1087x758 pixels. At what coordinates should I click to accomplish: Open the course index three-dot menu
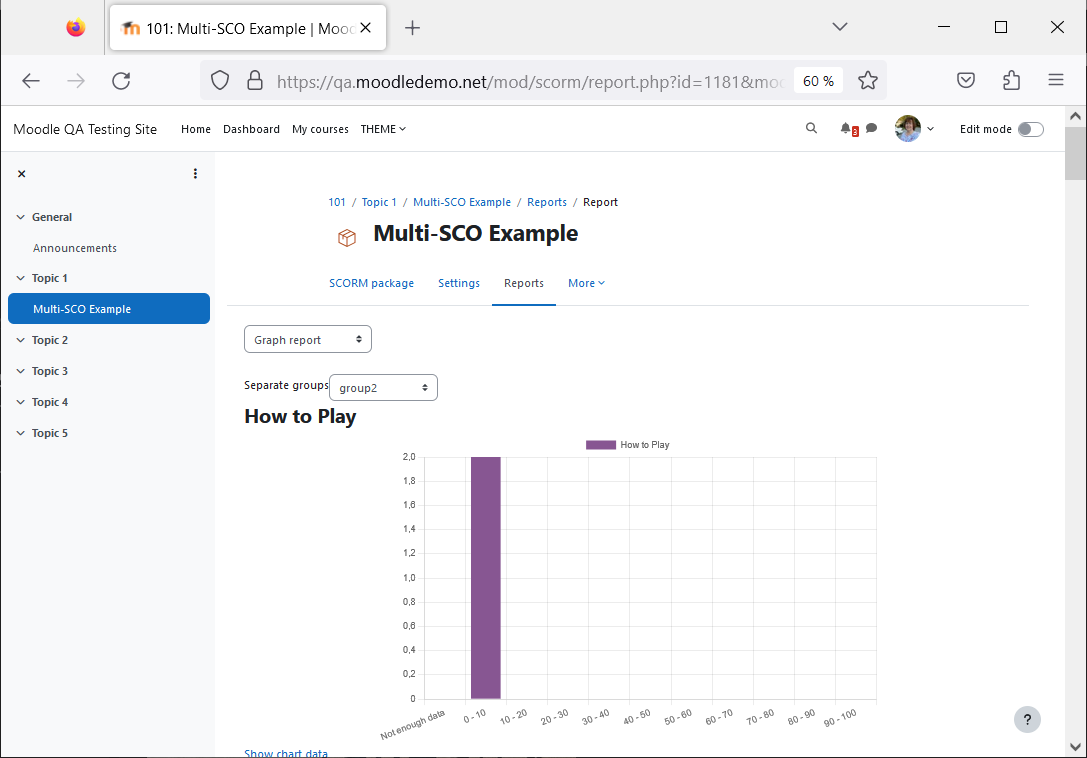click(195, 174)
